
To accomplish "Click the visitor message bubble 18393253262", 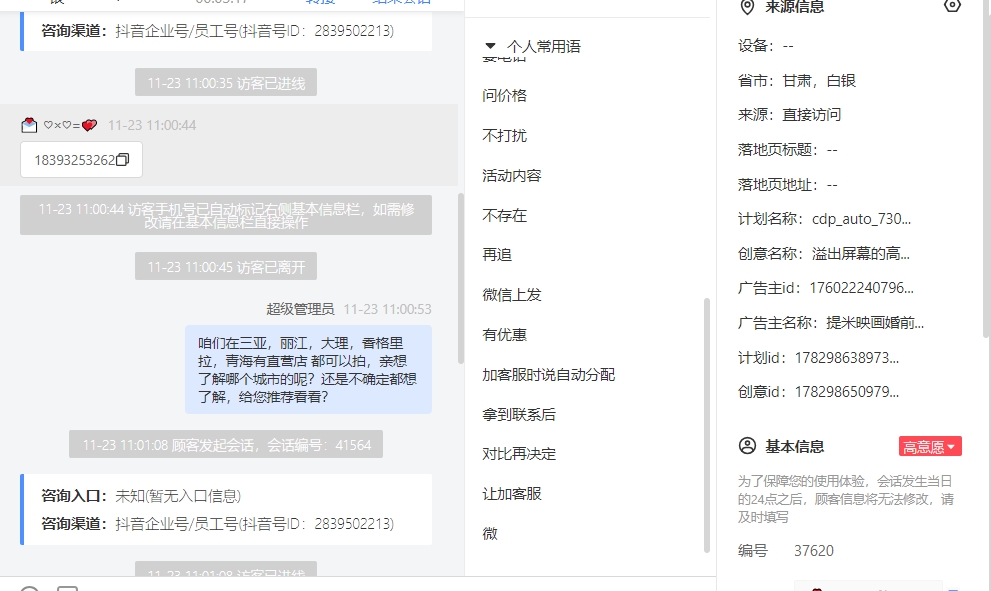I will click(x=82, y=159).
